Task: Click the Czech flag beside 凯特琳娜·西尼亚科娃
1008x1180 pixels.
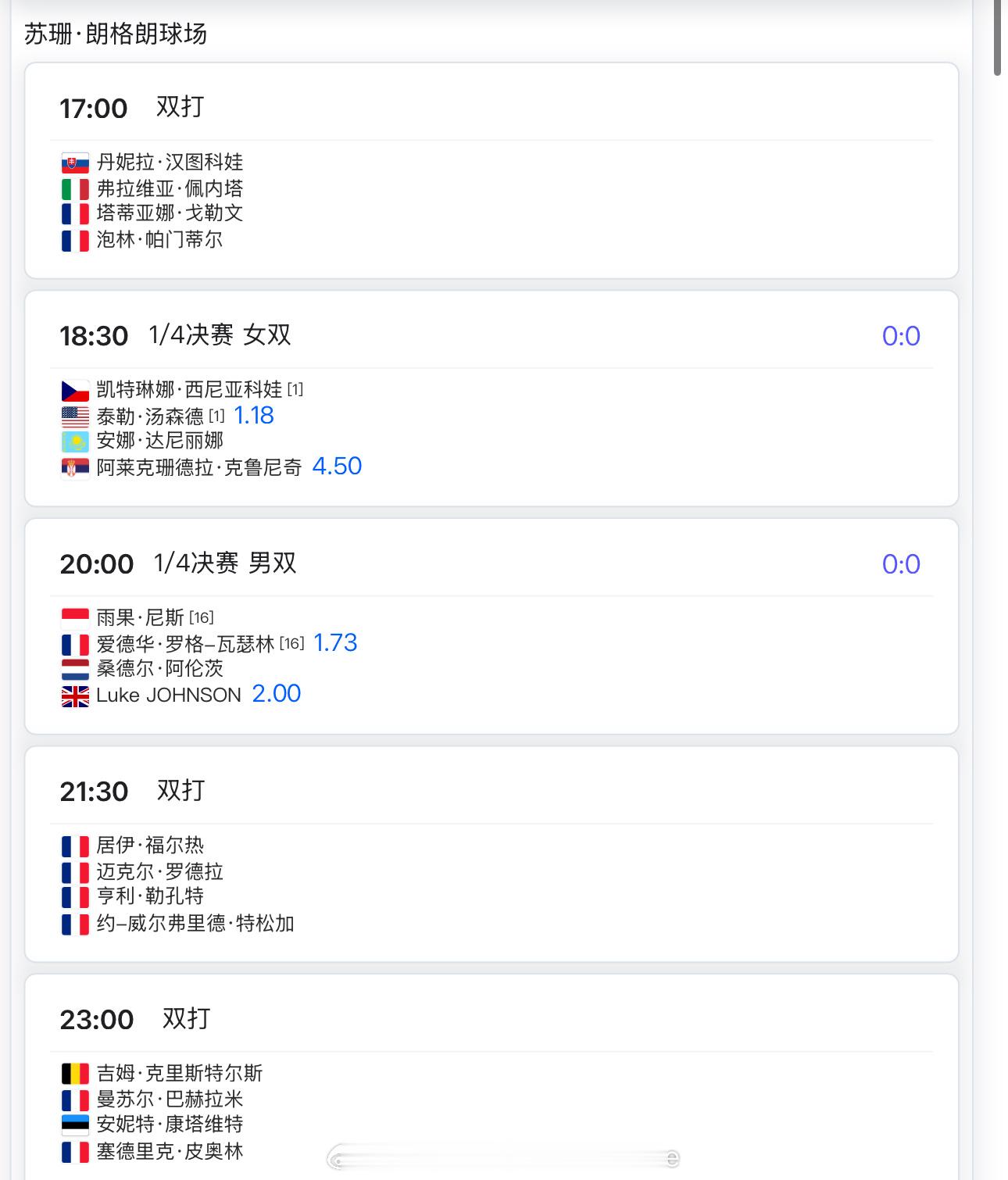Action: (x=75, y=390)
